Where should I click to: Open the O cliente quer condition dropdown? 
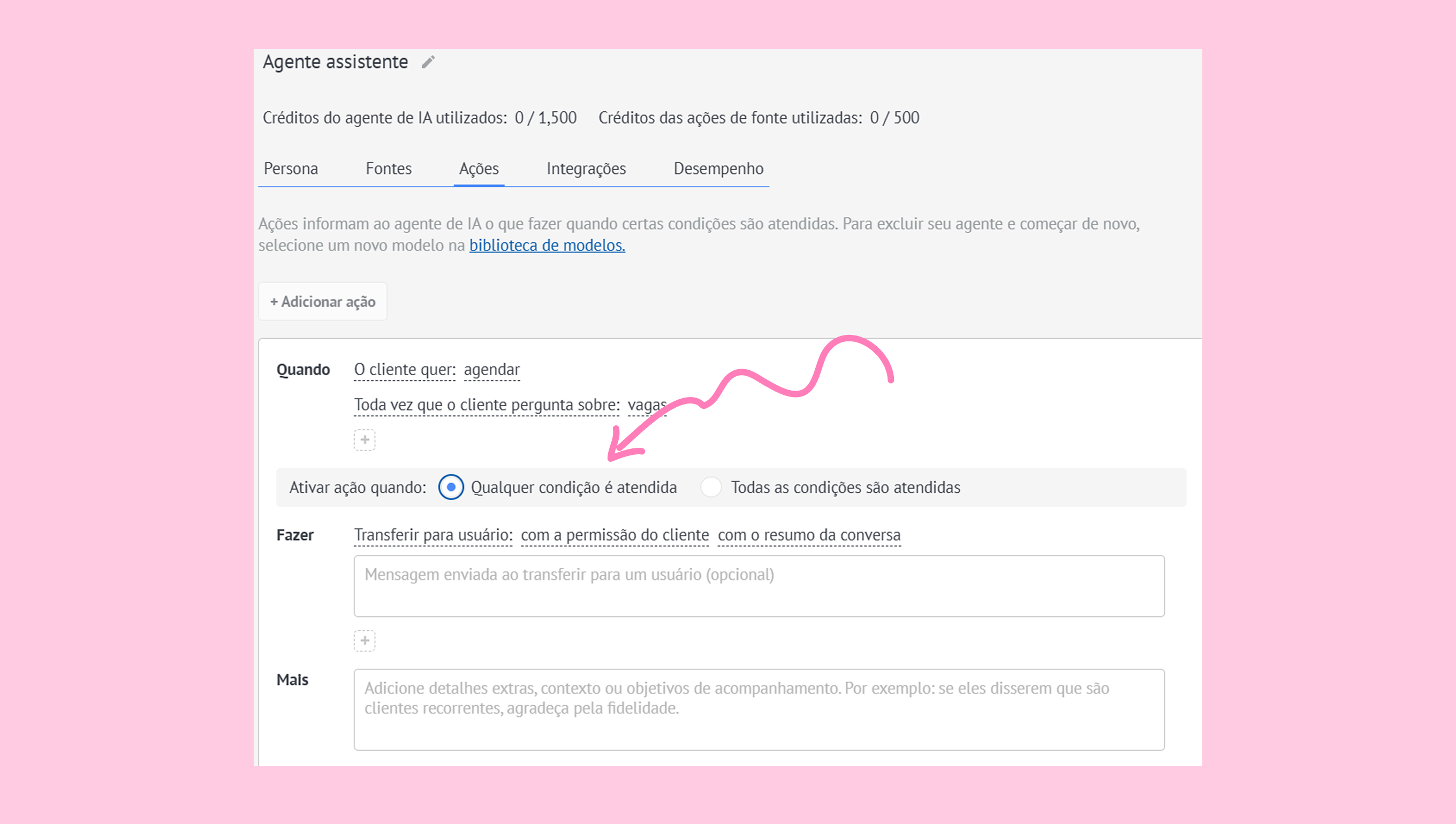405,370
